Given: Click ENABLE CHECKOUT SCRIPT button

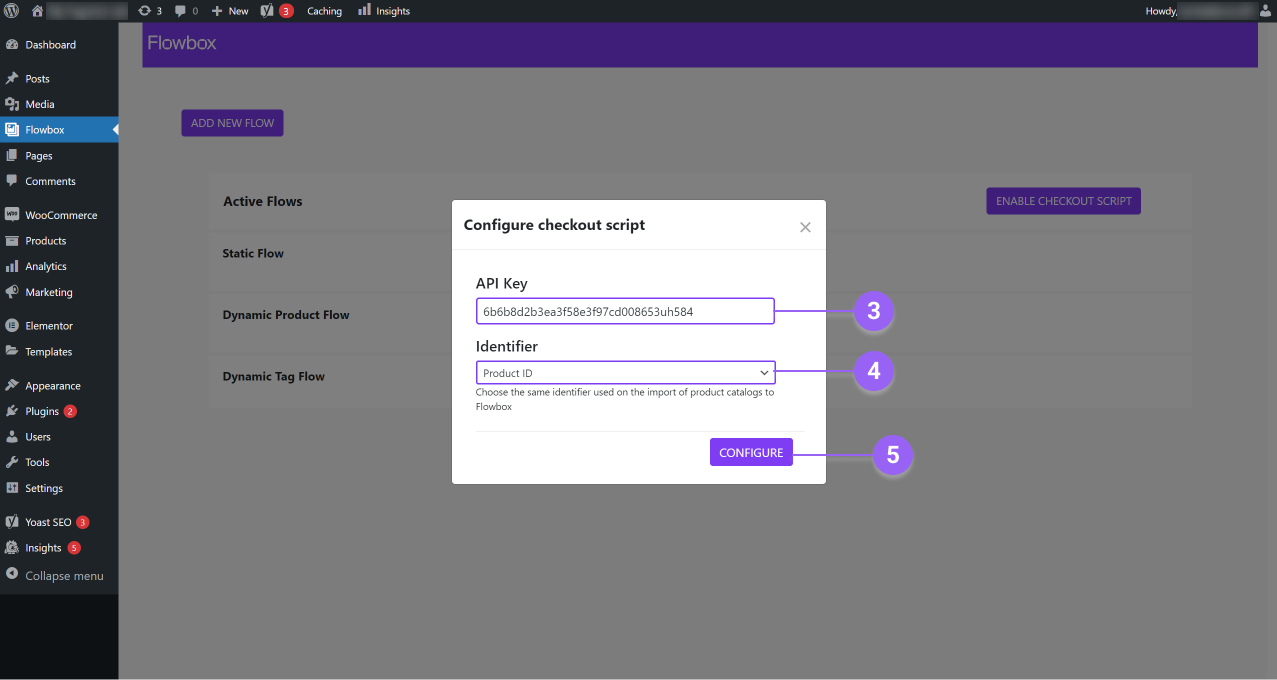Looking at the screenshot, I should point(1064,201).
